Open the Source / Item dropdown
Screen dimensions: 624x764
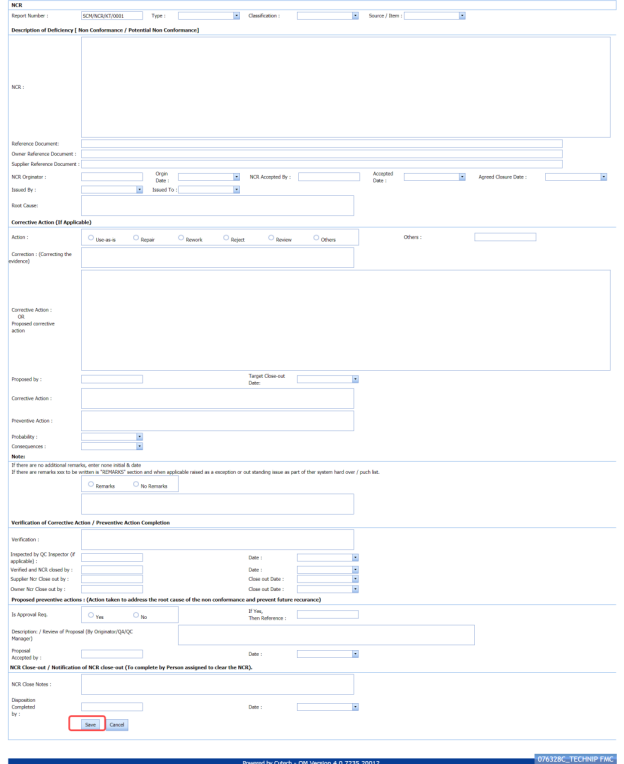[435, 16]
